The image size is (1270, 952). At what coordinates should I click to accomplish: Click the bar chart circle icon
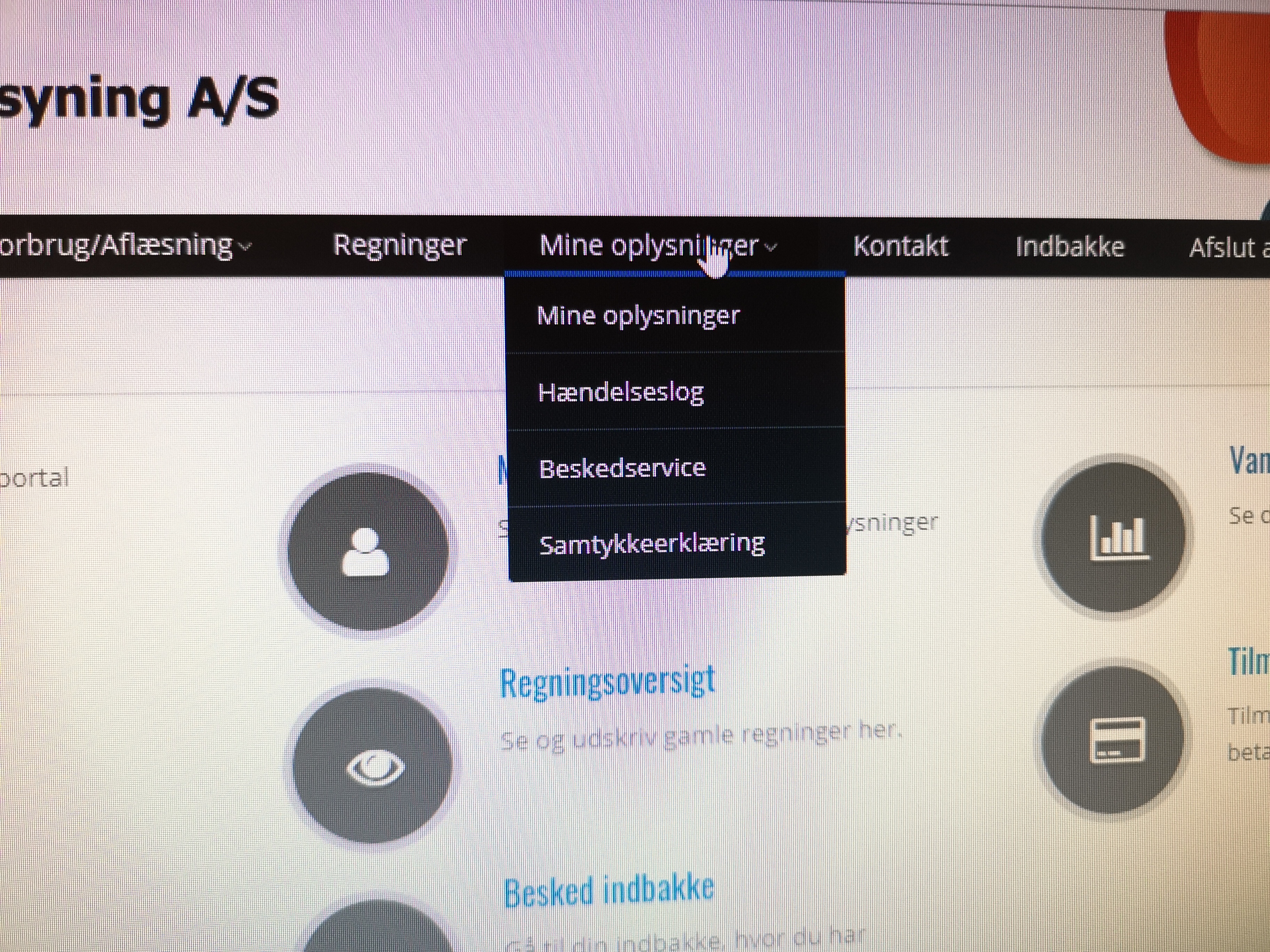[1114, 537]
